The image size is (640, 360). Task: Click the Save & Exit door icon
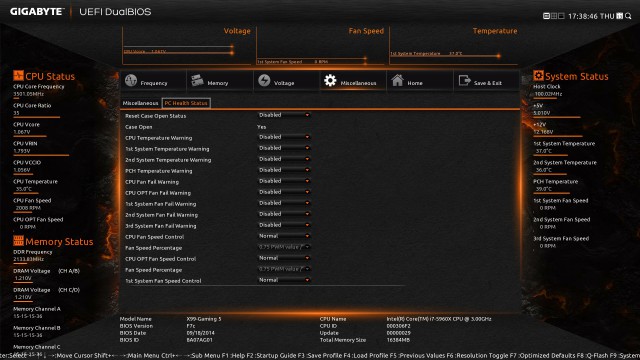click(464, 80)
